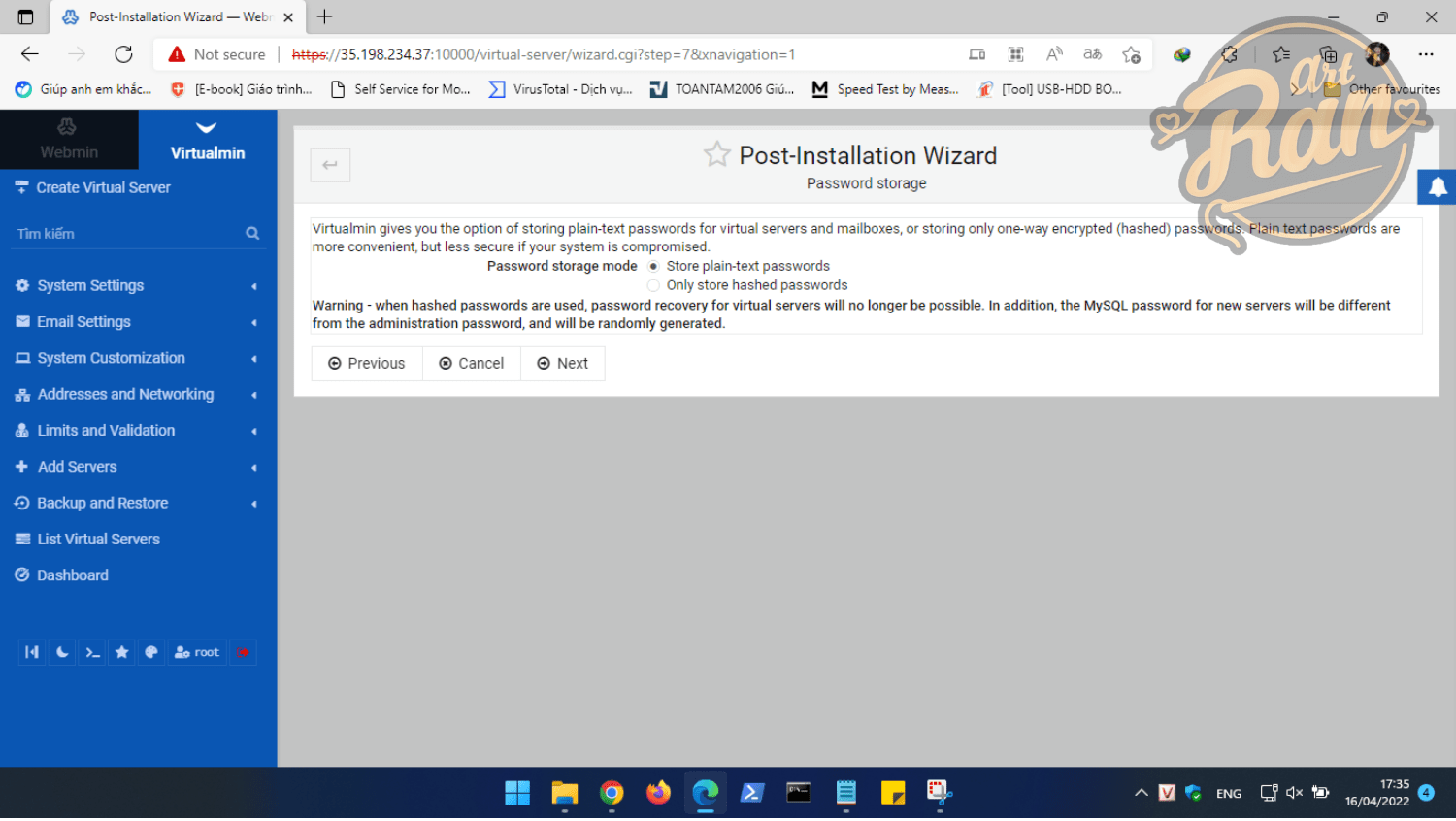This screenshot has height=821, width=1456.
Task: Open Self Service for Mo... bookmark
Action: click(x=401, y=89)
